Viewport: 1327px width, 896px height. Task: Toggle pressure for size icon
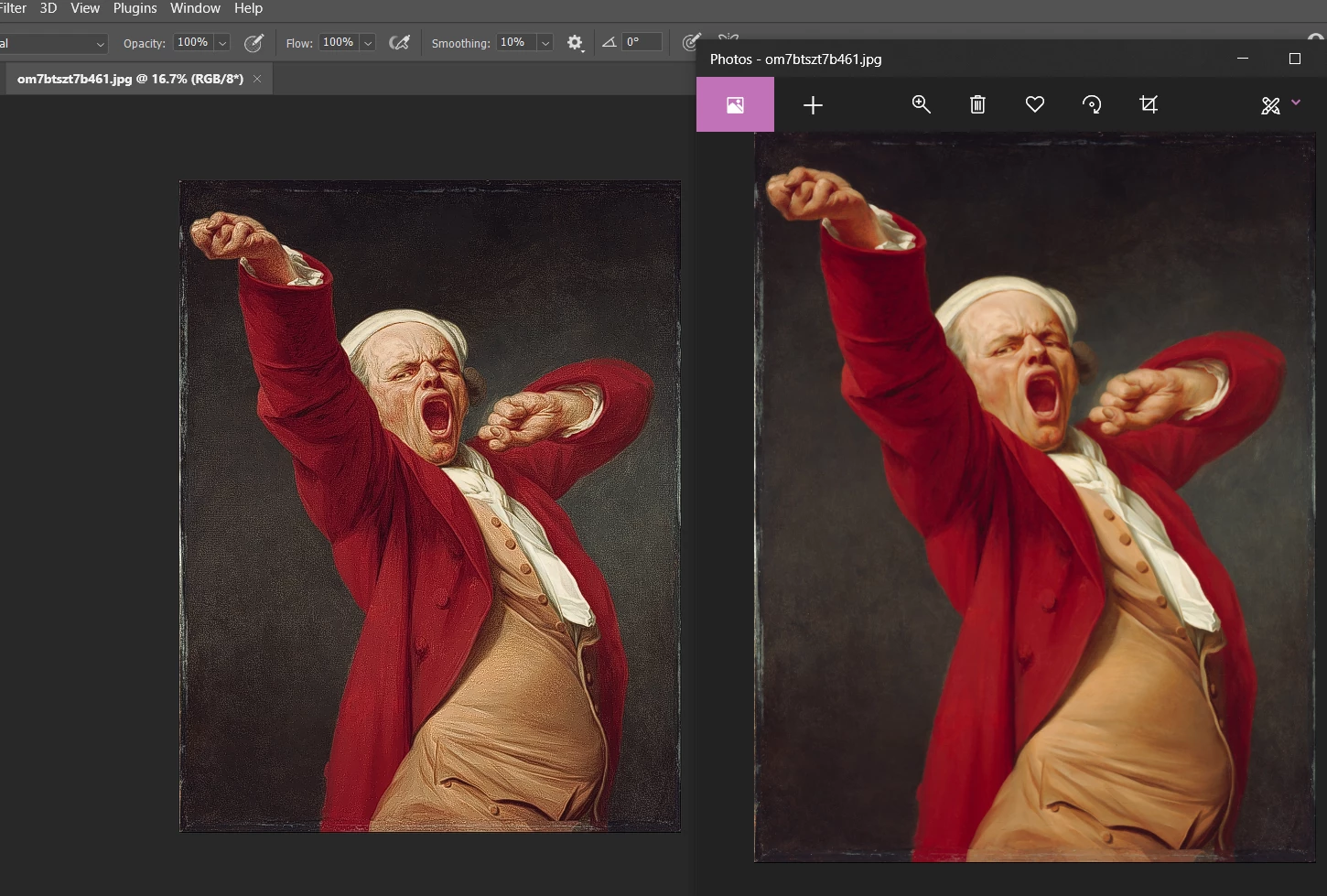click(x=692, y=42)
